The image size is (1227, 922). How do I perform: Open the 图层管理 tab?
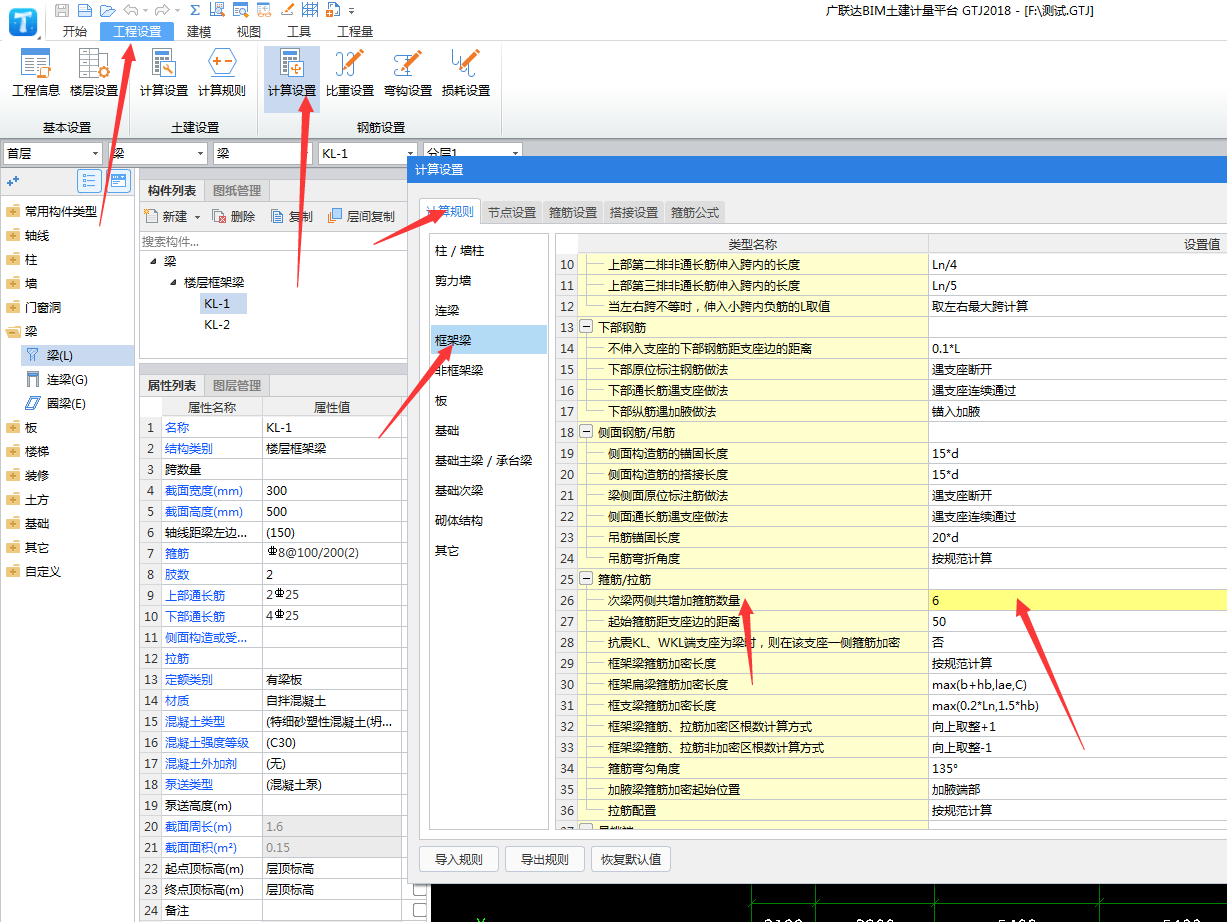click(x=237, y=385)
